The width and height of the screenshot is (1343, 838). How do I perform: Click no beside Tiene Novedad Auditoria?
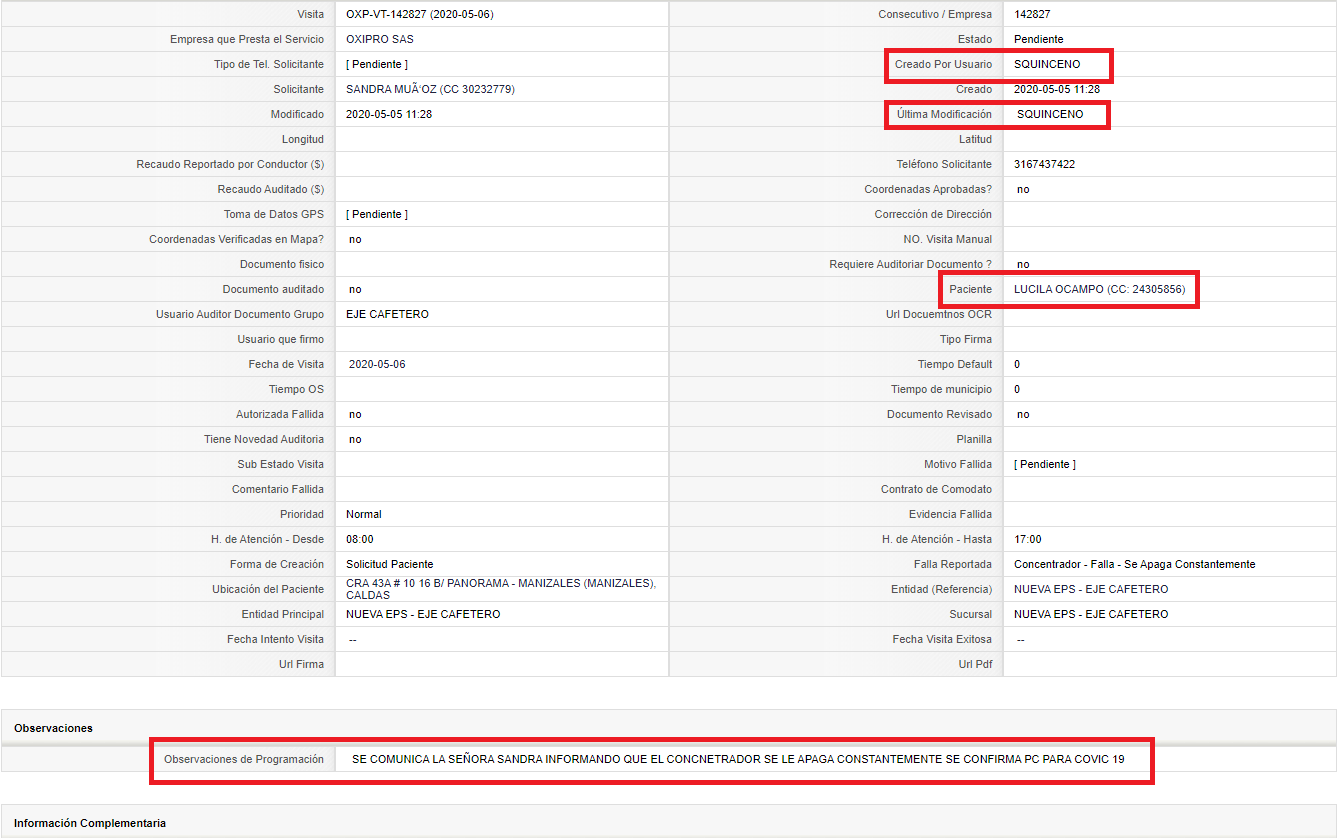pyautogui.click(x=355, y=439)
